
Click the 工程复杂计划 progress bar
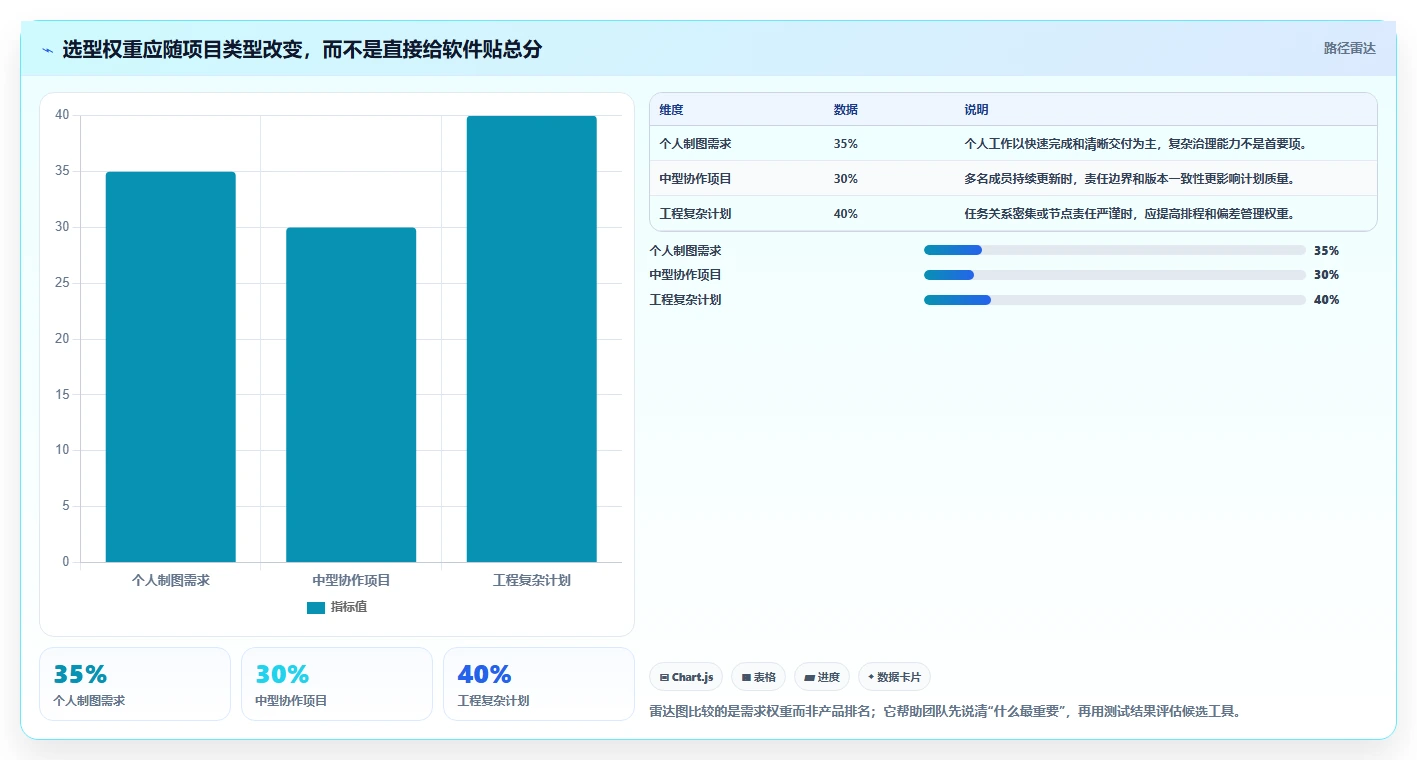pyautogui.click(x=1115, y=300)
